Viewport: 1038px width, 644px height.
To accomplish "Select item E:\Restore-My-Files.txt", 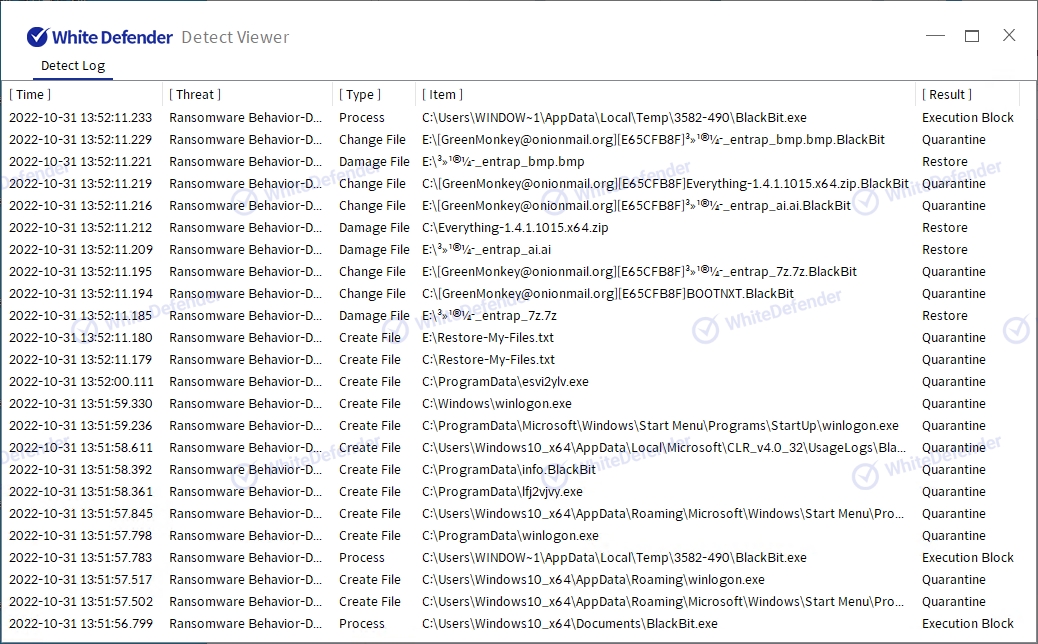I will 488,338.
